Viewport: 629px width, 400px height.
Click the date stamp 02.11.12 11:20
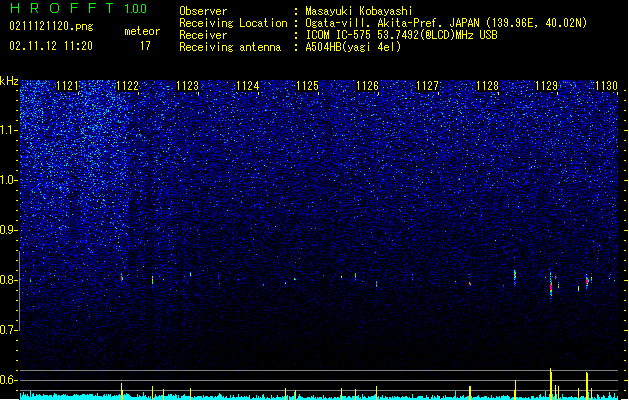point(51,46)
